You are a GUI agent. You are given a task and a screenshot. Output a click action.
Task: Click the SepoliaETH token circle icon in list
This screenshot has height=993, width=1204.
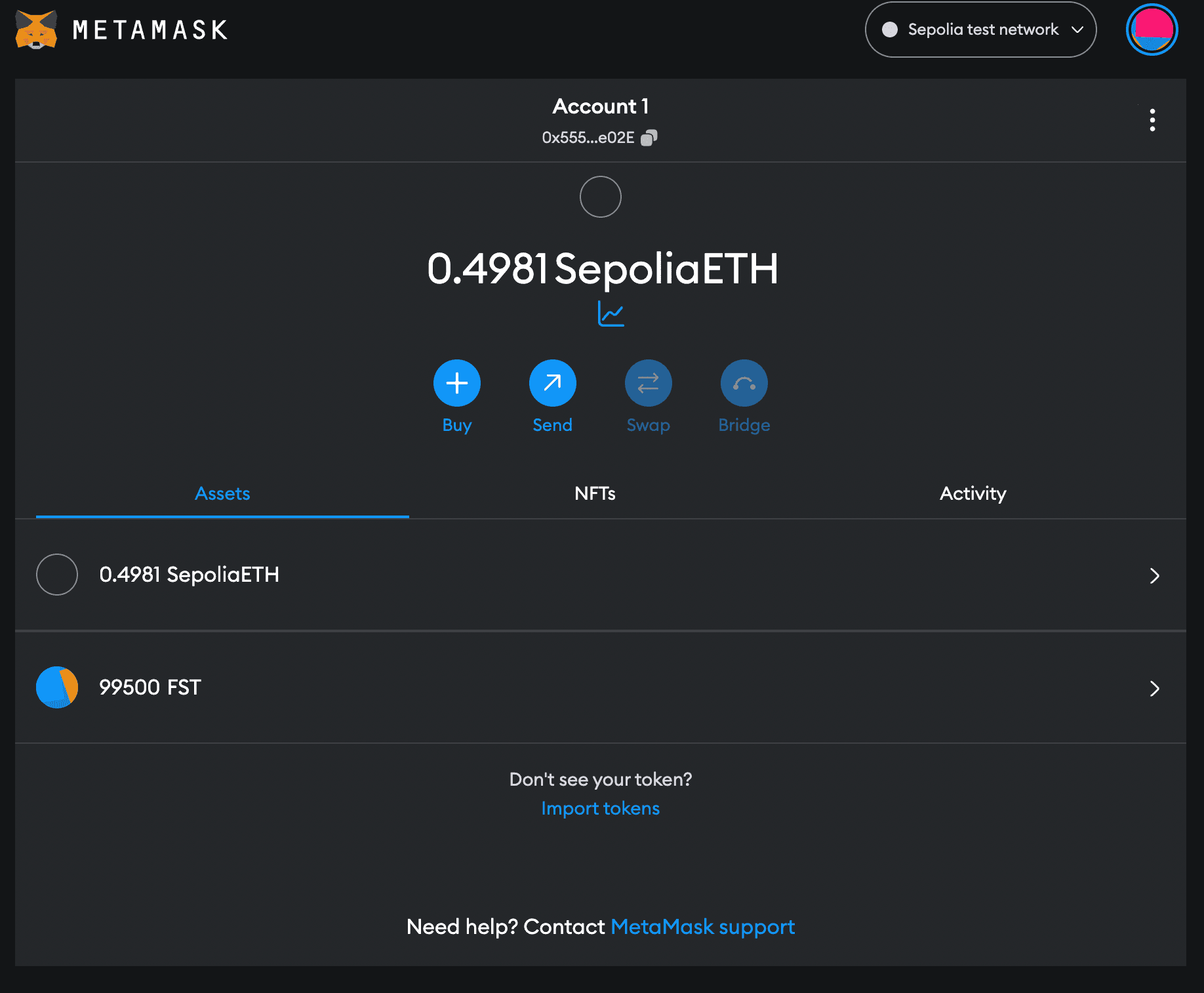57,575
